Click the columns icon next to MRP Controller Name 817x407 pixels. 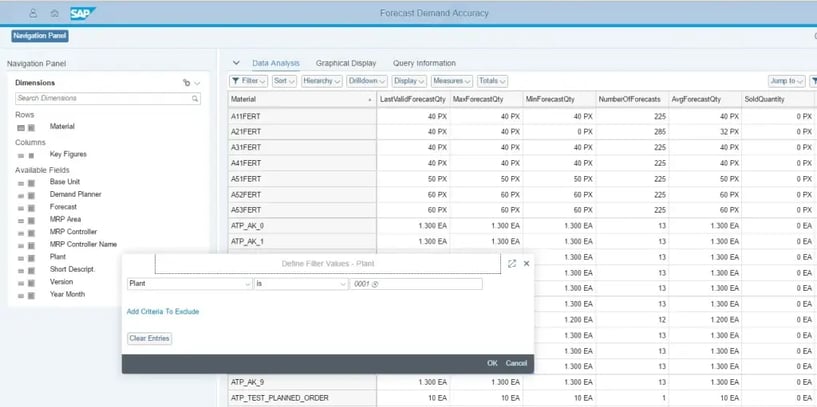31,245
